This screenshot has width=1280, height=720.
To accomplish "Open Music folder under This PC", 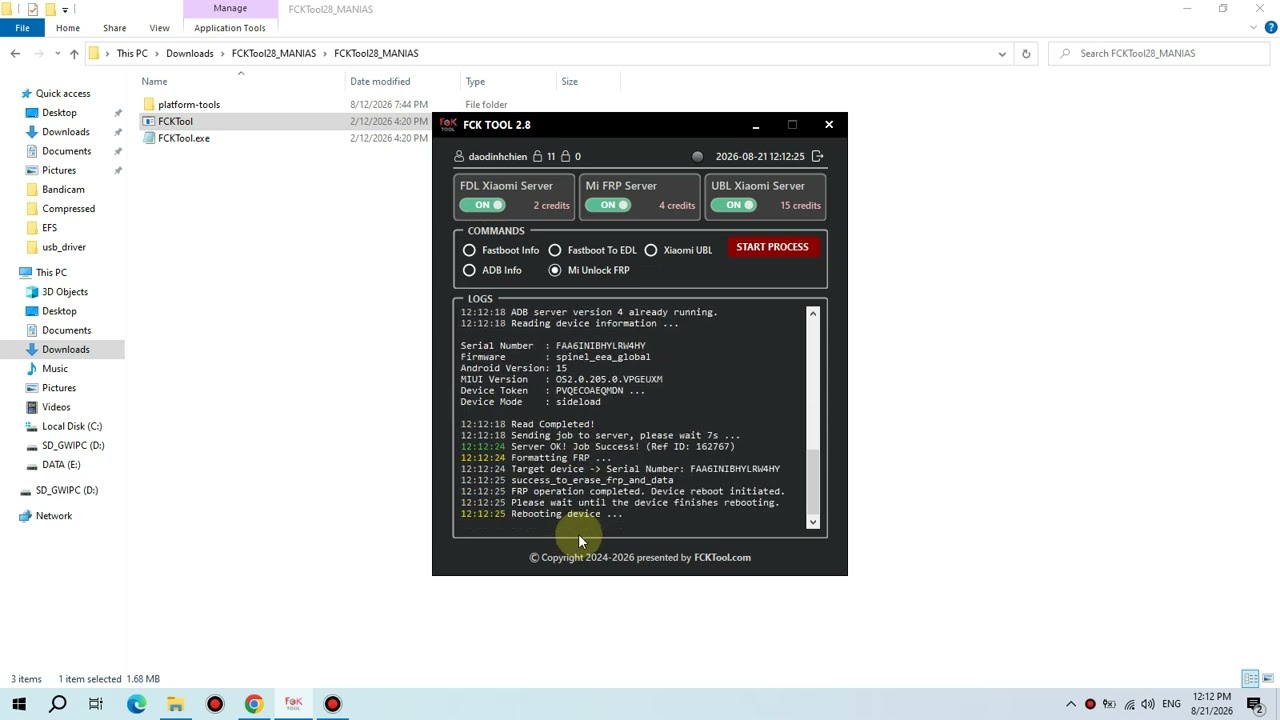I will tap(55, 368).
